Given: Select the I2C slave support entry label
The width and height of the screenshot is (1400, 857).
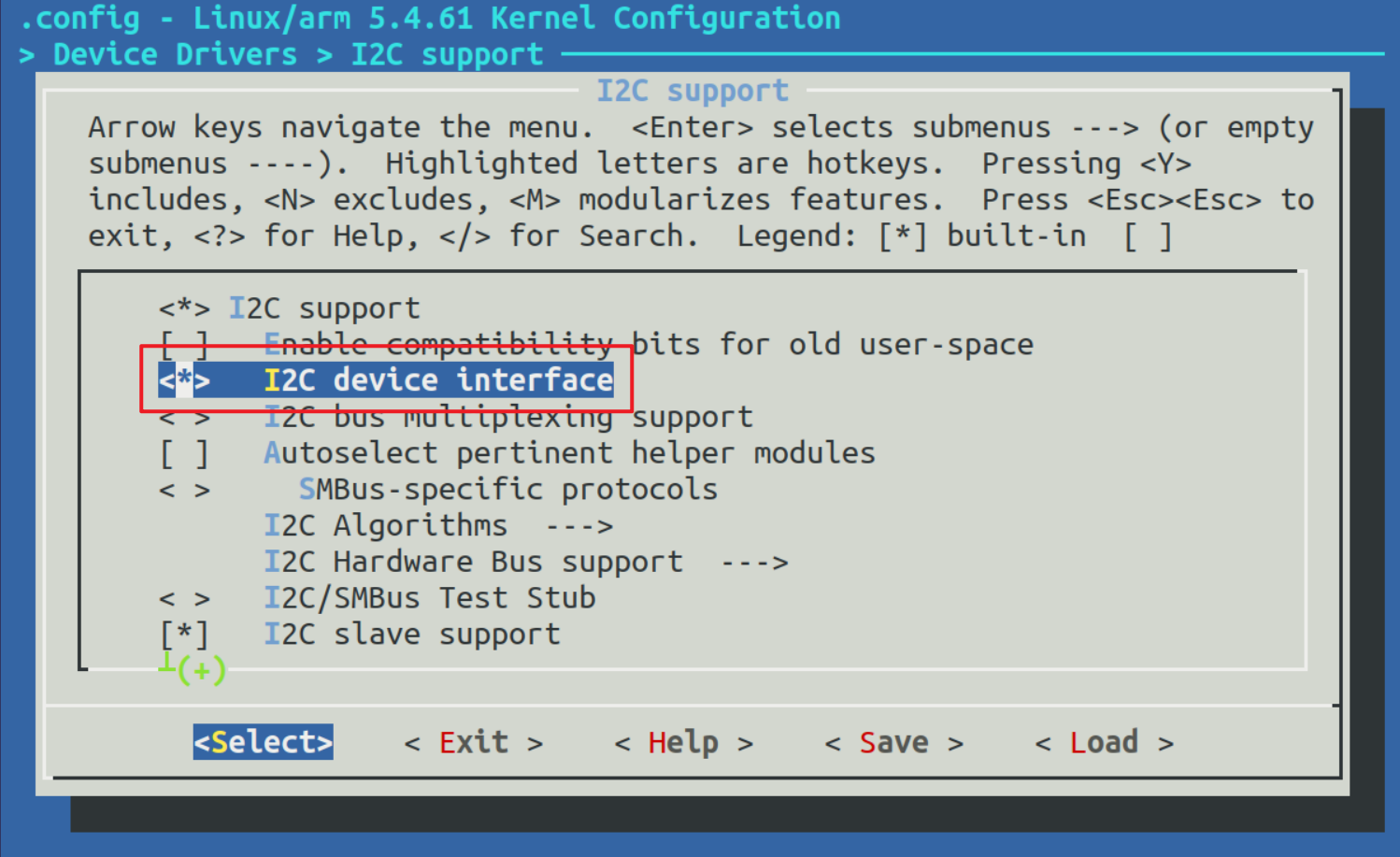Looking at the screenshot, I should click(411, 635).
